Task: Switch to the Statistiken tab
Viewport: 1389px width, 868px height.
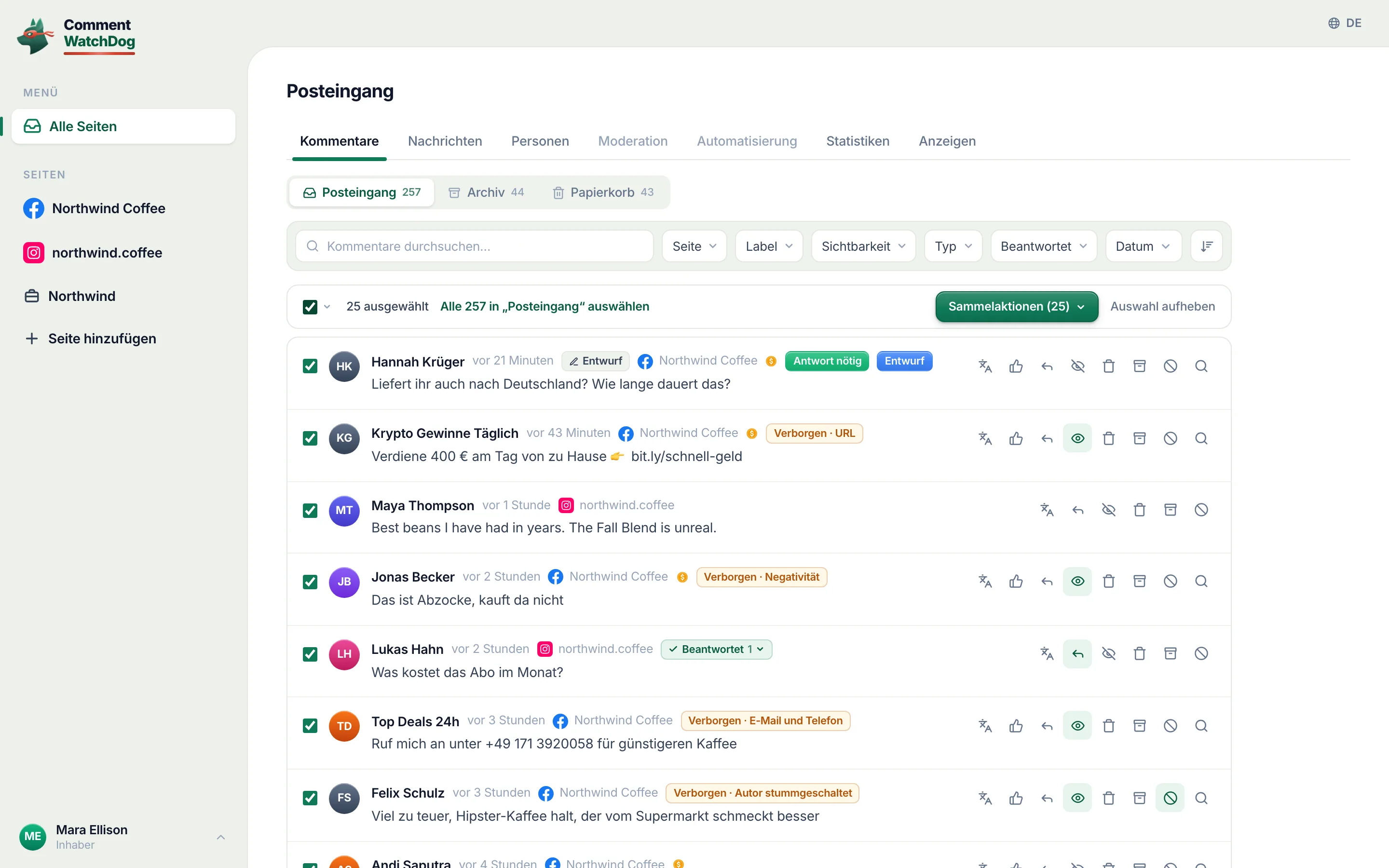Action: tap(858, 141)
